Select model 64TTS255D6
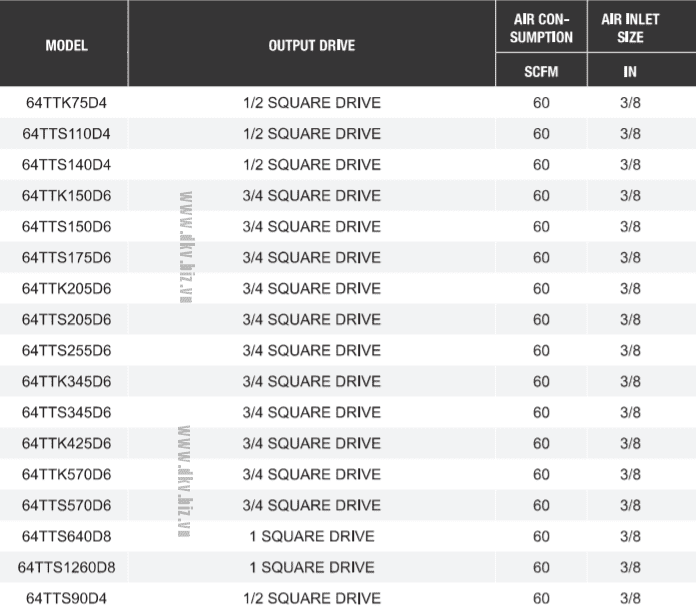This screenshot has width=696, height=616. [x=66, y=351]
